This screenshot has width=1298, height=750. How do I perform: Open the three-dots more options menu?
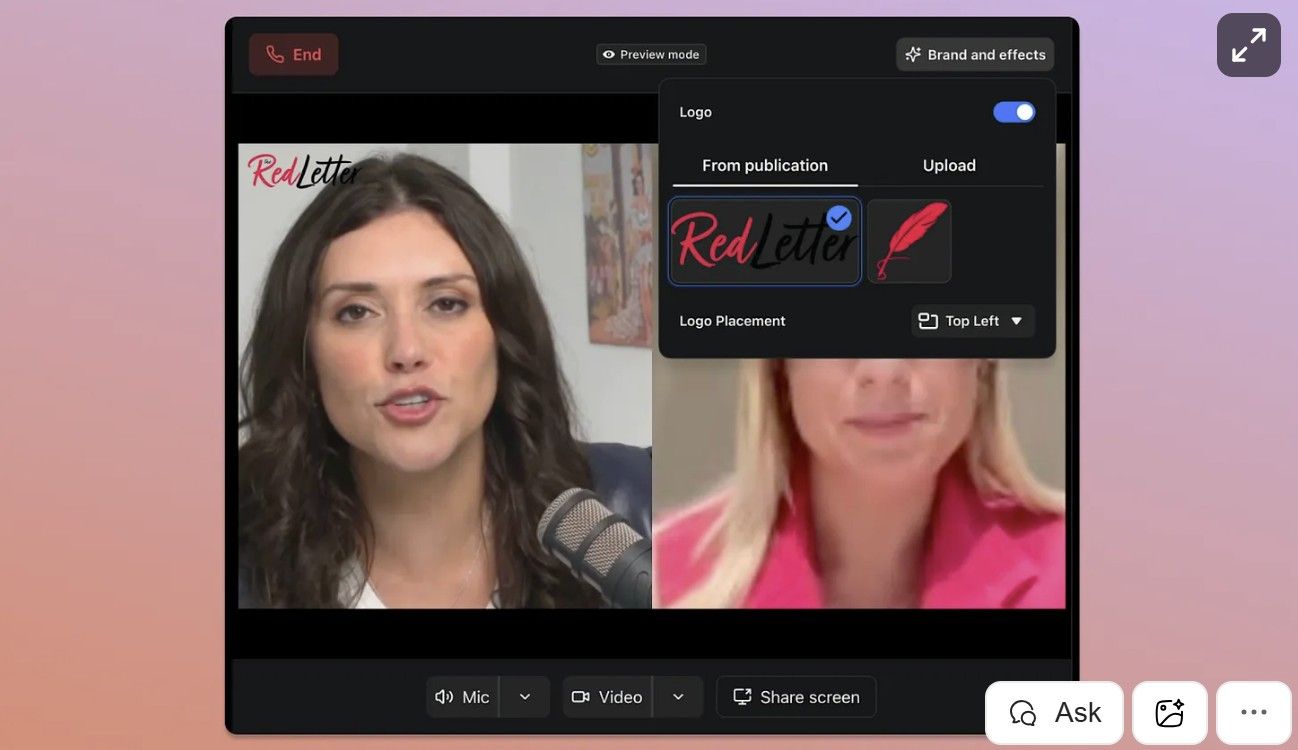point(1253,713)
